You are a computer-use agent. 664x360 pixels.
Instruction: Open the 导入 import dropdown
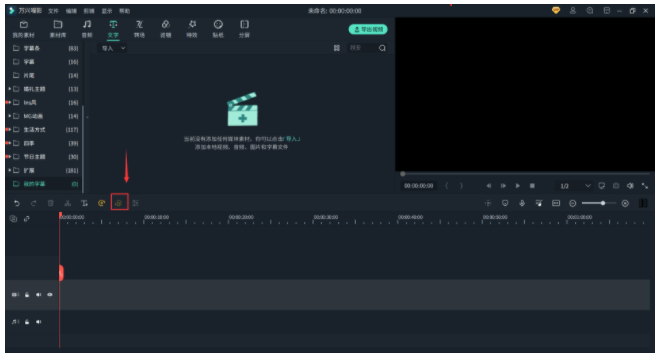[x=113, y=48]
